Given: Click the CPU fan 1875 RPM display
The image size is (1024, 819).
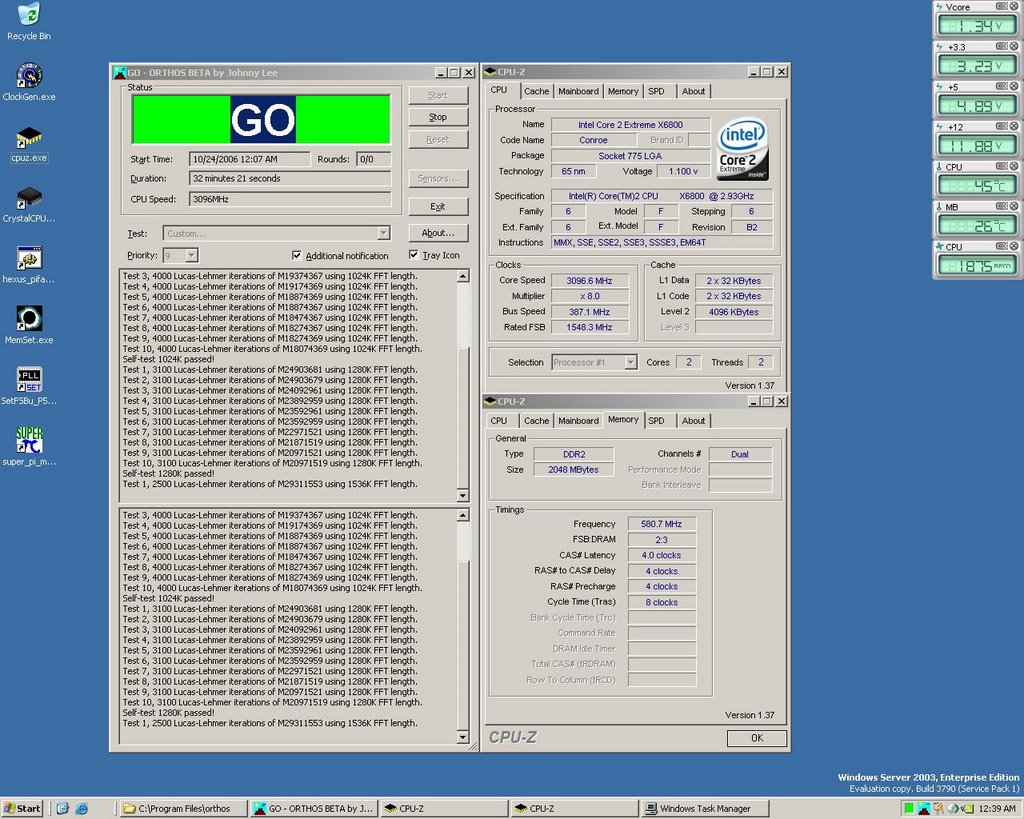Looking at the screenshot, I should (976, 266).
